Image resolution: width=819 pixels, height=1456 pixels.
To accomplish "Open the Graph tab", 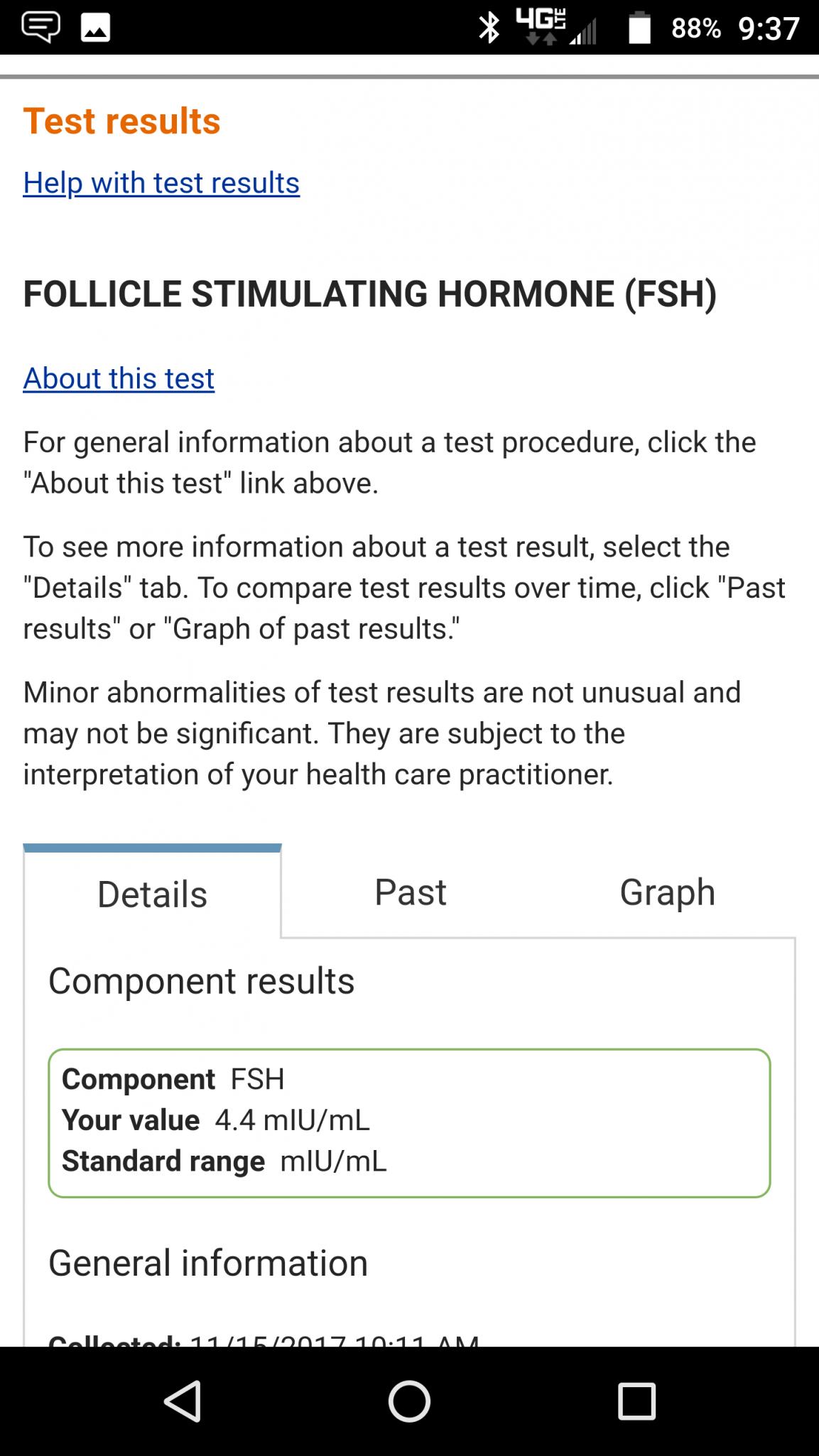I will pos(667,892).
